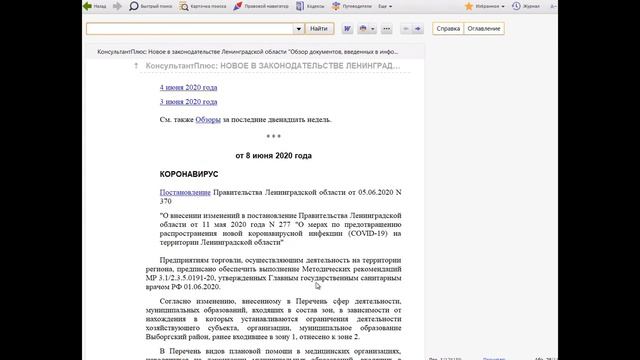The image size is (640, 360).
Task: Go to previous search result arrow
Action: click(x=406, y=29)
